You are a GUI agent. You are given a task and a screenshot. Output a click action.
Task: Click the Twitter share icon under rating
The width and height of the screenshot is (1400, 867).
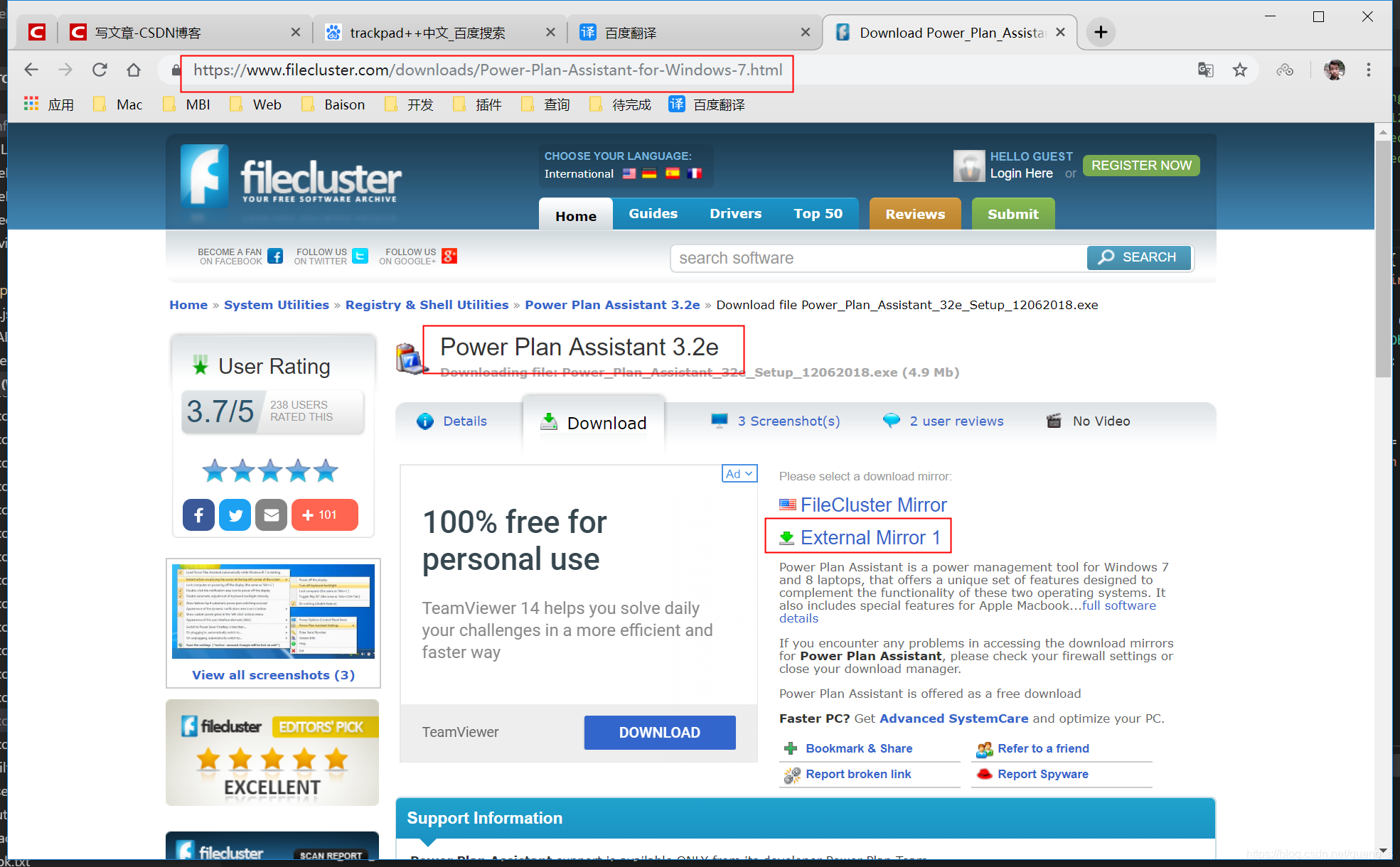coord(235,515)
